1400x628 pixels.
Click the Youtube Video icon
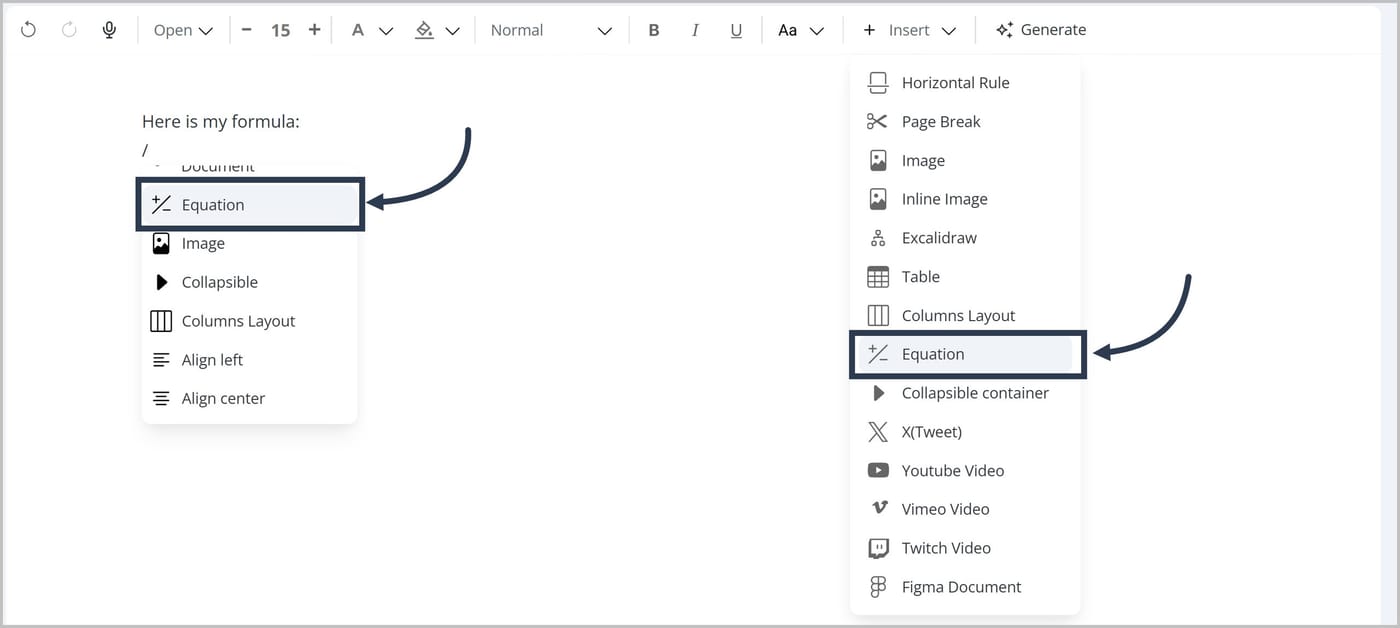[878, 470]
